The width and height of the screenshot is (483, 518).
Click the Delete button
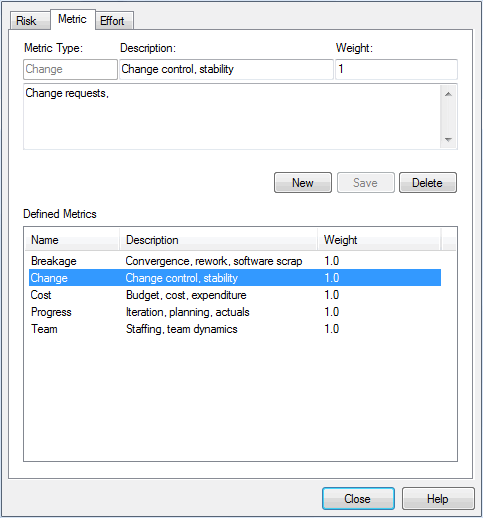point(428,183)
